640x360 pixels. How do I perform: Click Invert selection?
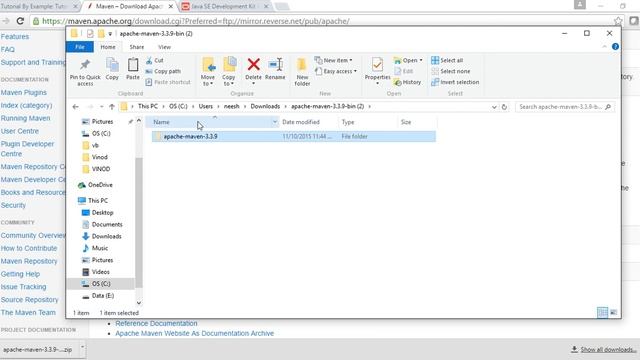[x=455, y=82]
